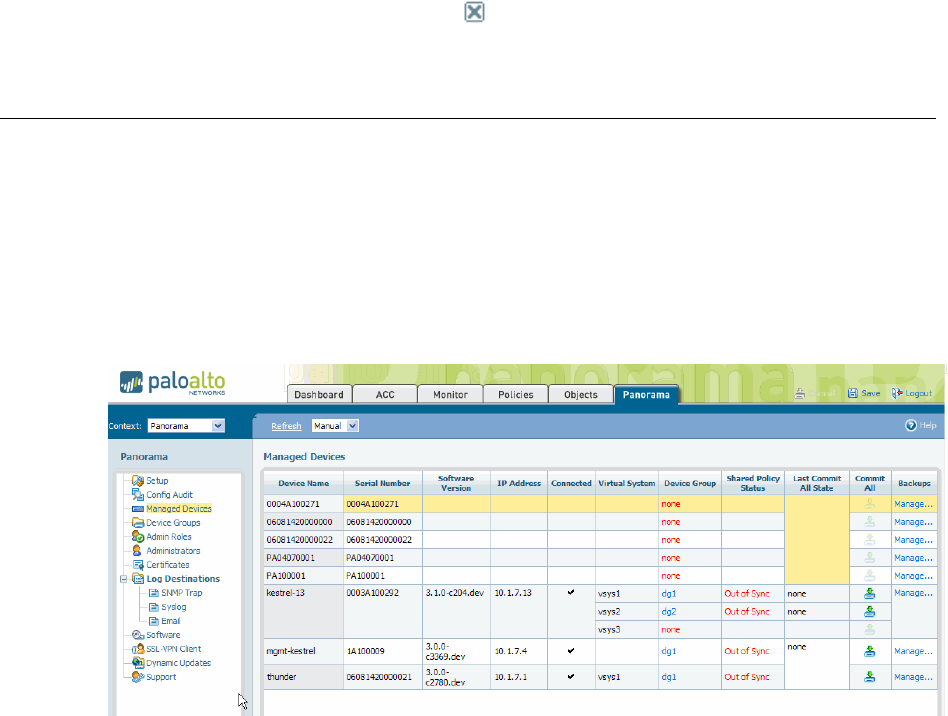Collapse the Log Destinations tree node
948x716 pixels.
[124, 579]
